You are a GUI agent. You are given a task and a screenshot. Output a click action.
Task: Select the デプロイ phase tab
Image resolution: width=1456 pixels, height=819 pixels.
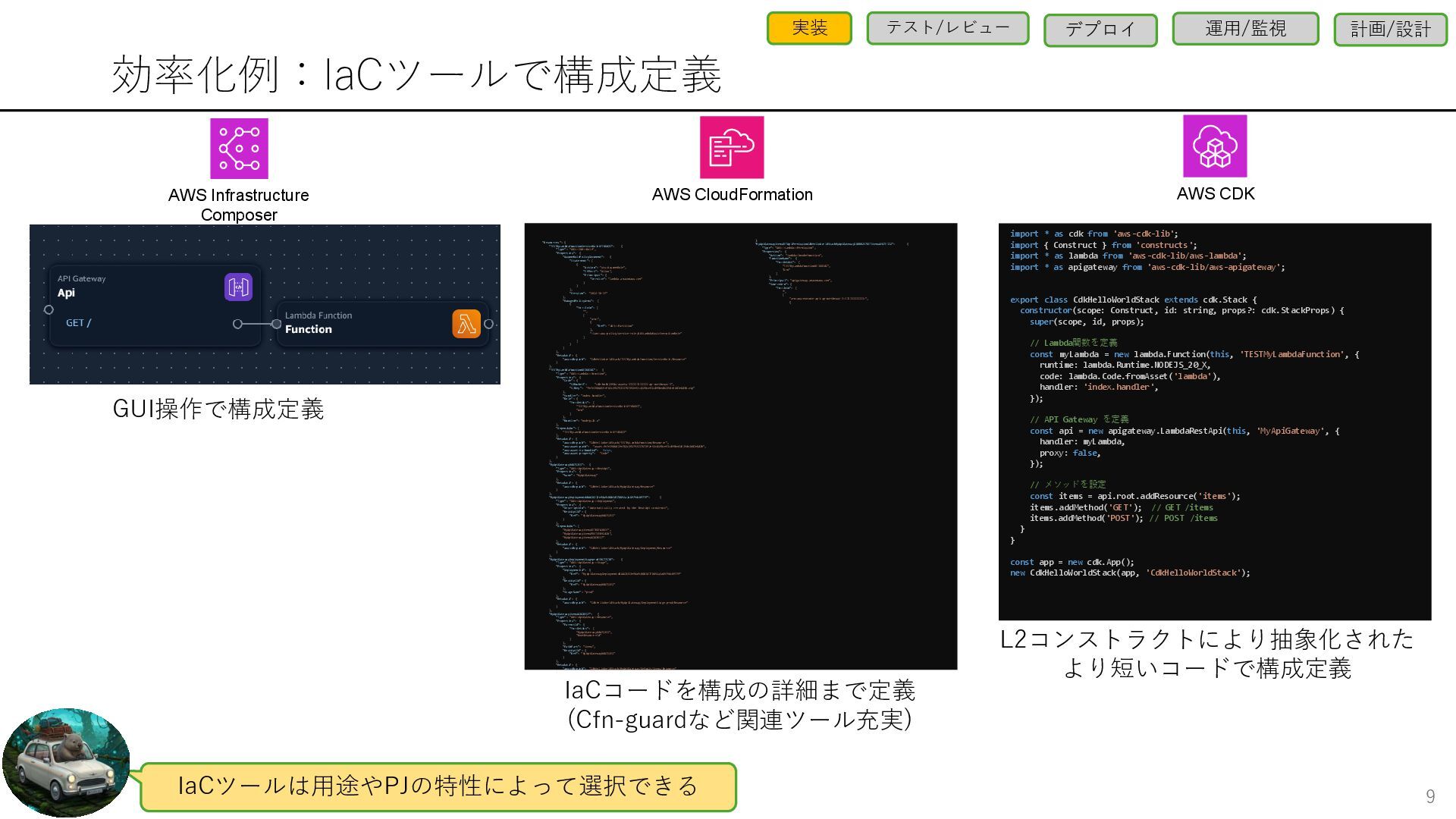[1100, 30]
